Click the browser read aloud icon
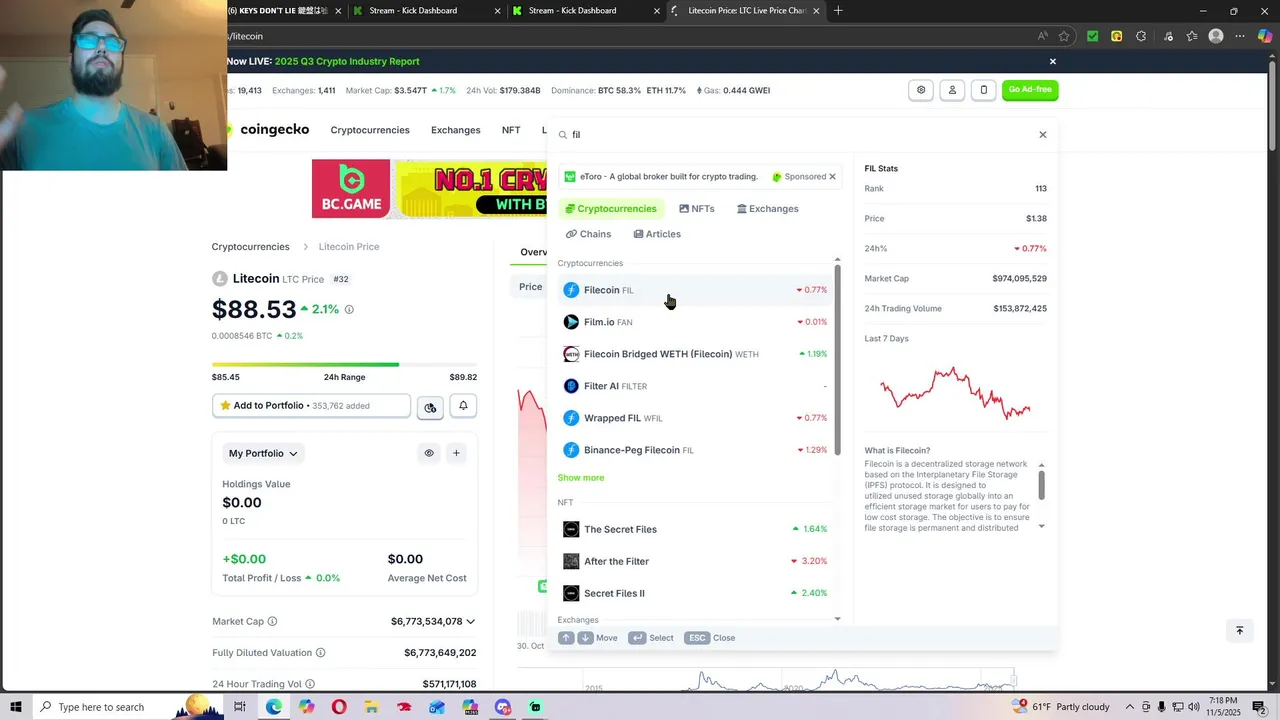 tap(1043, 36)
